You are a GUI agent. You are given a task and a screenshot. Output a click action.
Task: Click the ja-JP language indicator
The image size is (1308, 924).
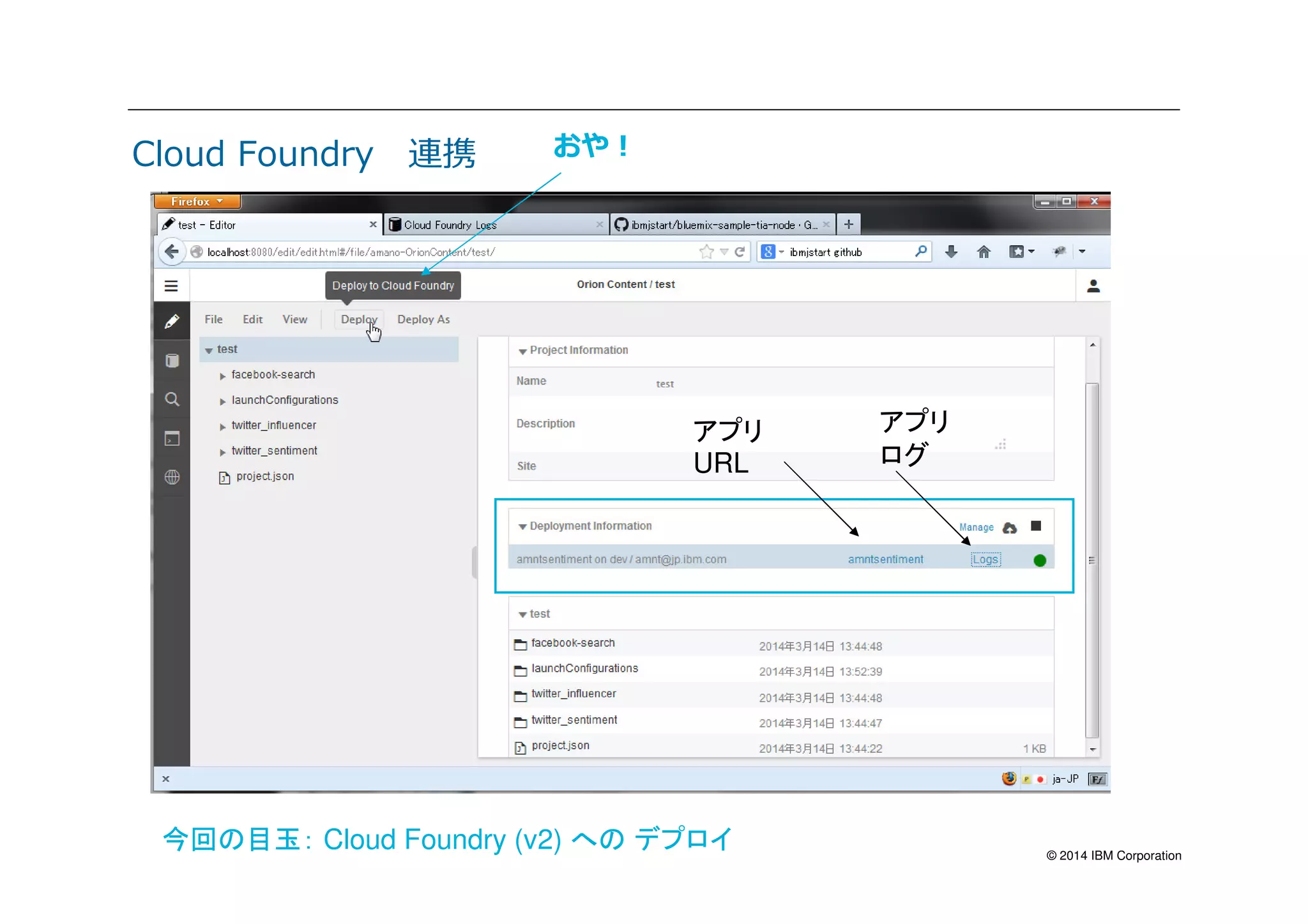tap(1065, 779)
